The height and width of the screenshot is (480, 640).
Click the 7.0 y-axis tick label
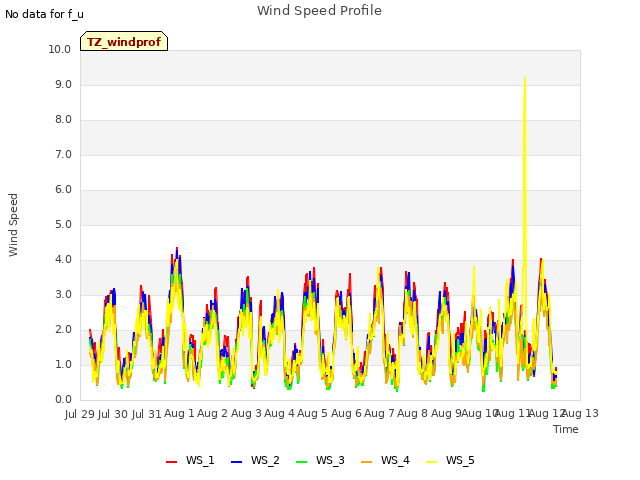coord(63,155)
